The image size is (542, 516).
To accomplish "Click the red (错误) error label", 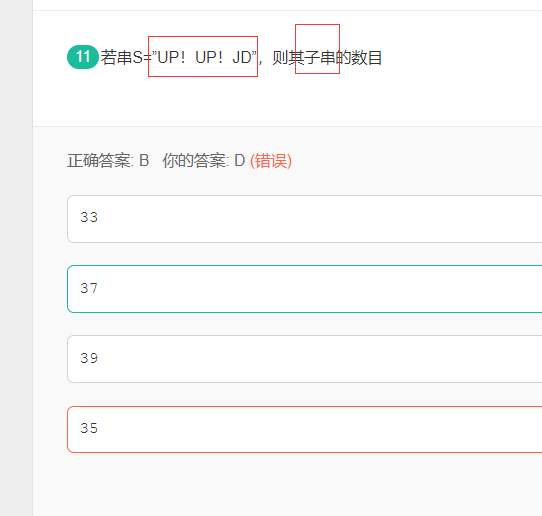I will tap(271, 161).
